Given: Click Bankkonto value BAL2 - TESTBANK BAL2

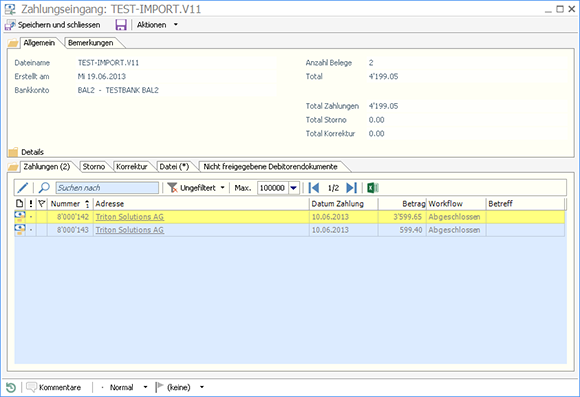Looking at the screenshot, I should point(118,90).
